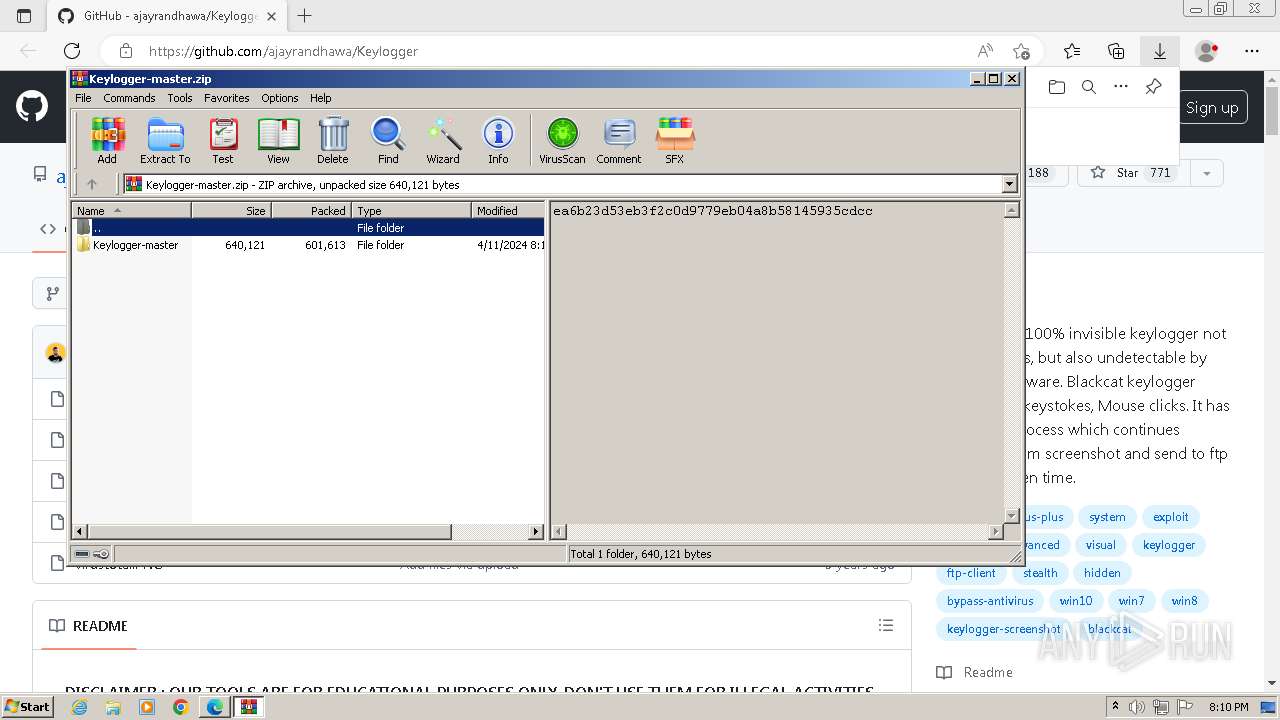Expand the archive path dropdown
The image size is (1280, 720).
(x=1009, y=184)
